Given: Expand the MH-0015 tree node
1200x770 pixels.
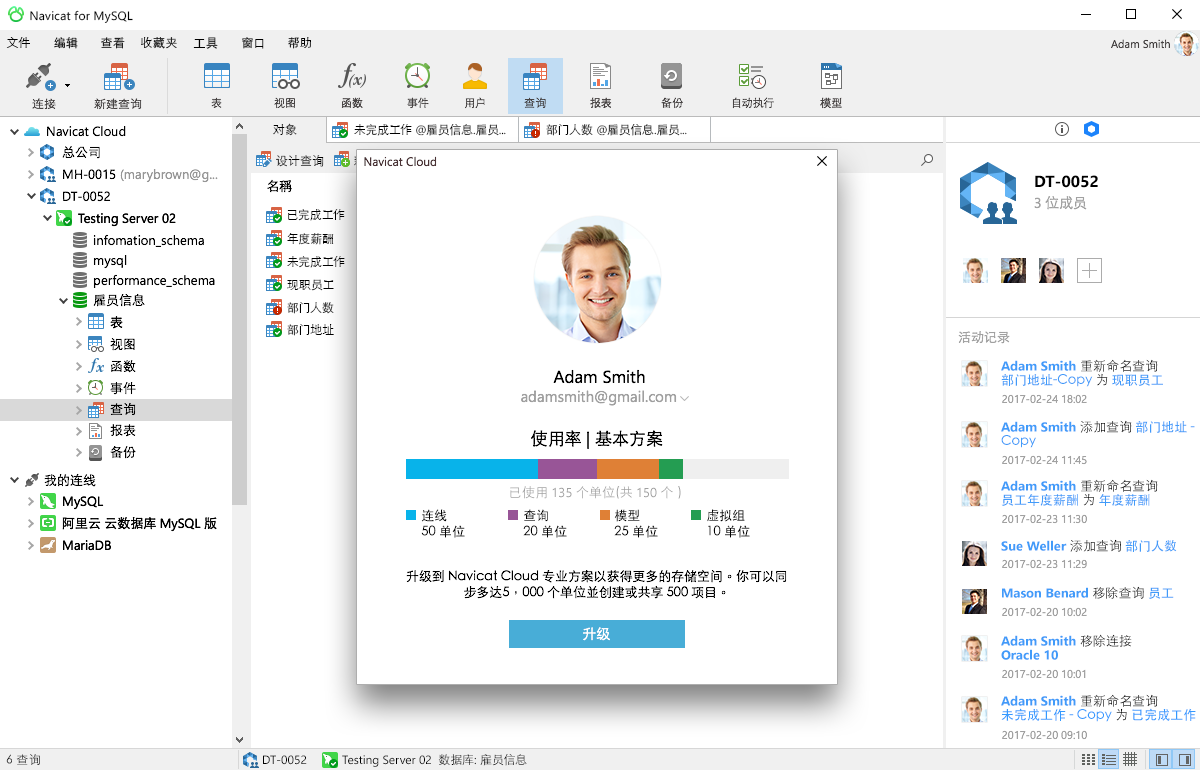Looking at the screenshot, I should (x=30, y=174).
